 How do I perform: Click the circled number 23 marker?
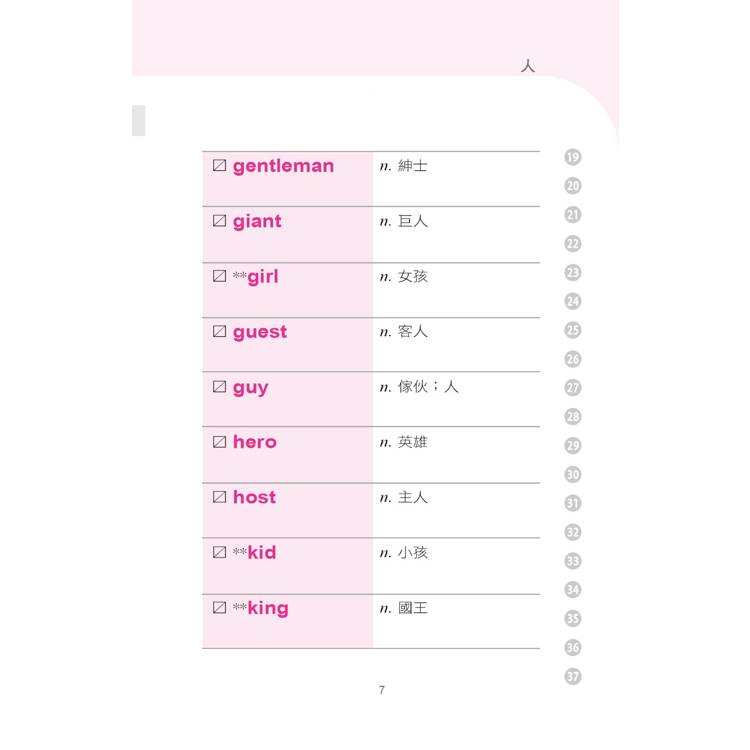[573, 272]
